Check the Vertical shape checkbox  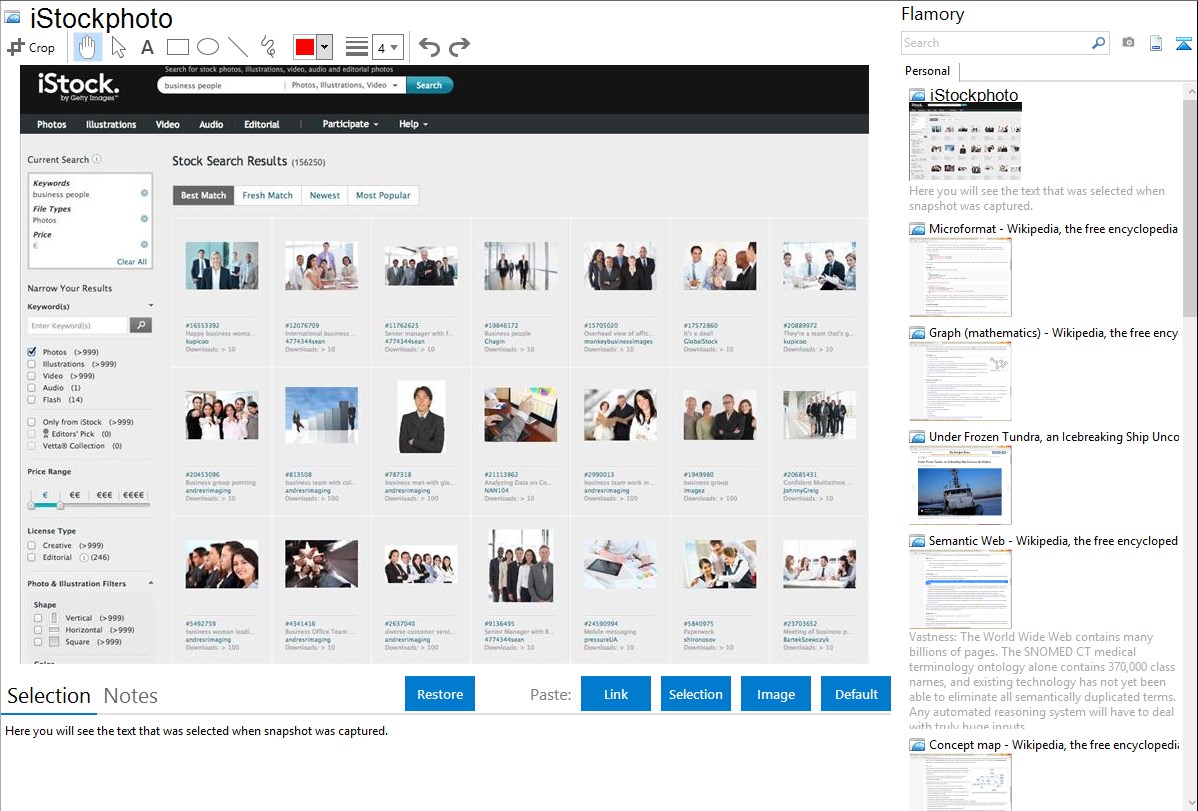38,618
